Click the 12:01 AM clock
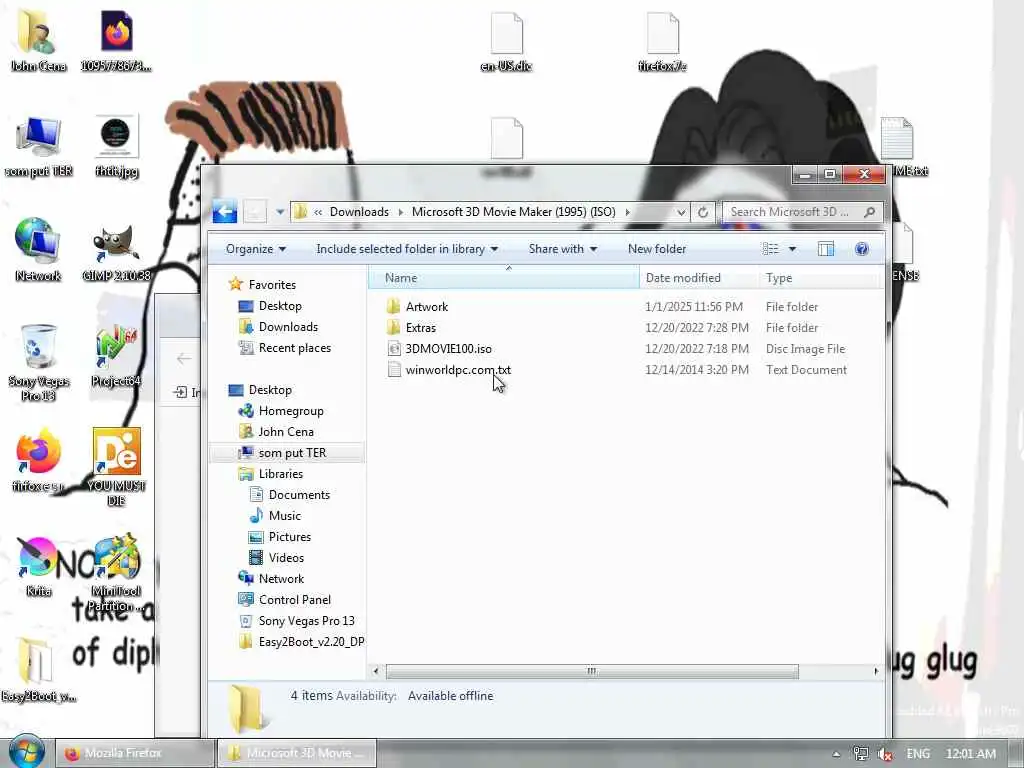The height and width of the screenshot is (768, 1024). coord(970,754)
